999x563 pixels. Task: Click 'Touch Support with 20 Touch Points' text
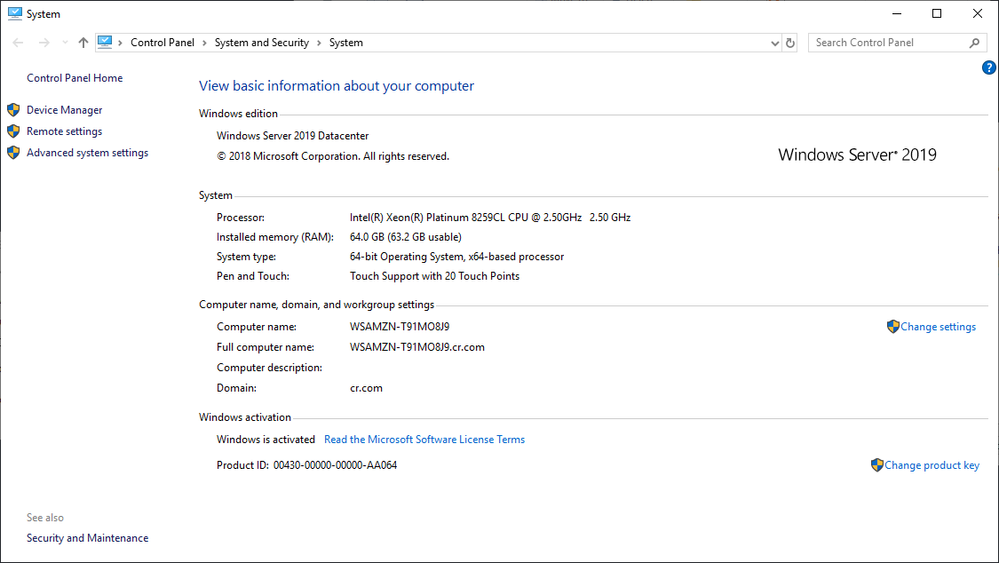tap(435, 276)
